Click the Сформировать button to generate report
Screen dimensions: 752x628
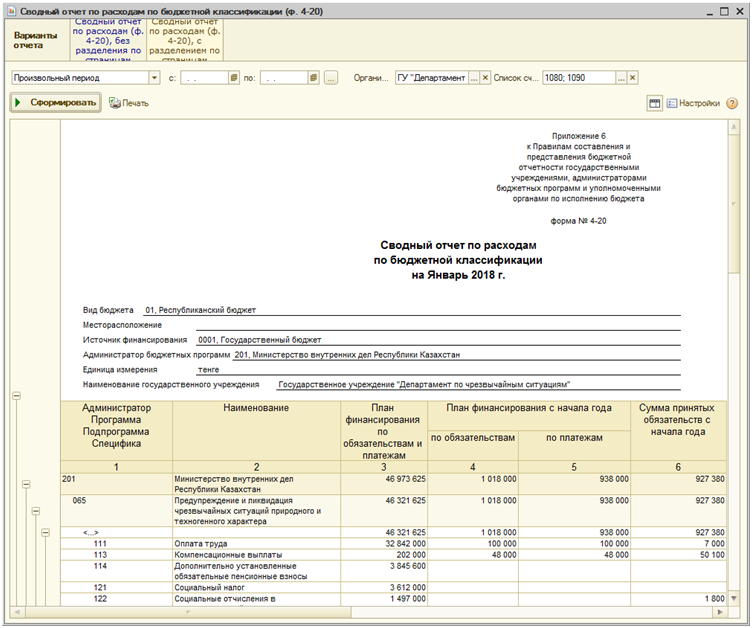pyautogui.click(x=55, y=102)
